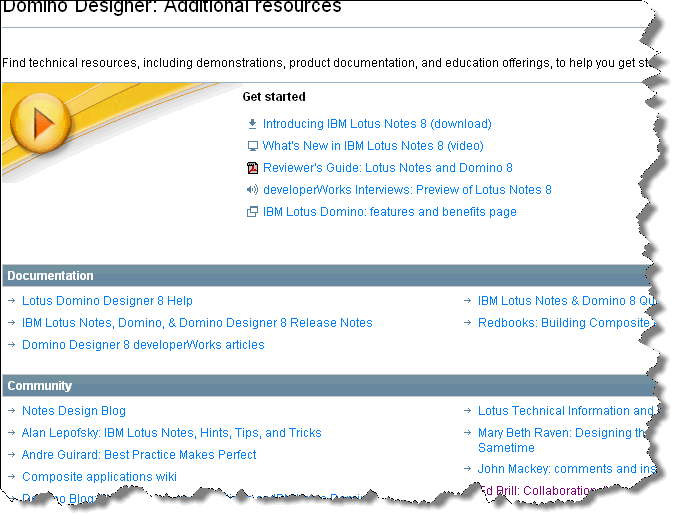The image size is (673, 515).
Task: Open IBM Lotus Domino: features and benefits page
Action: click(390, 212)
